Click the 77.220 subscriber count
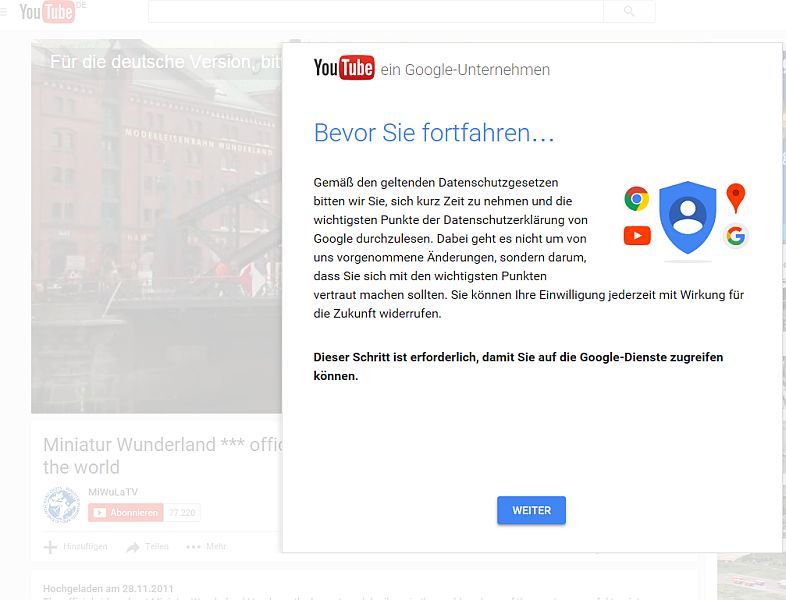This screenshot has width=786, height=600. click(x=183, y=513)
